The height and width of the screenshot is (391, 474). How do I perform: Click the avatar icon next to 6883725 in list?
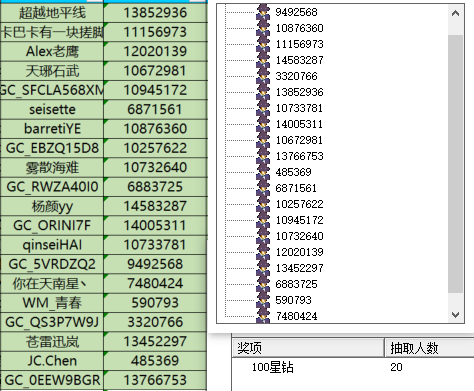pyautogui.click(x=263, y=284)
